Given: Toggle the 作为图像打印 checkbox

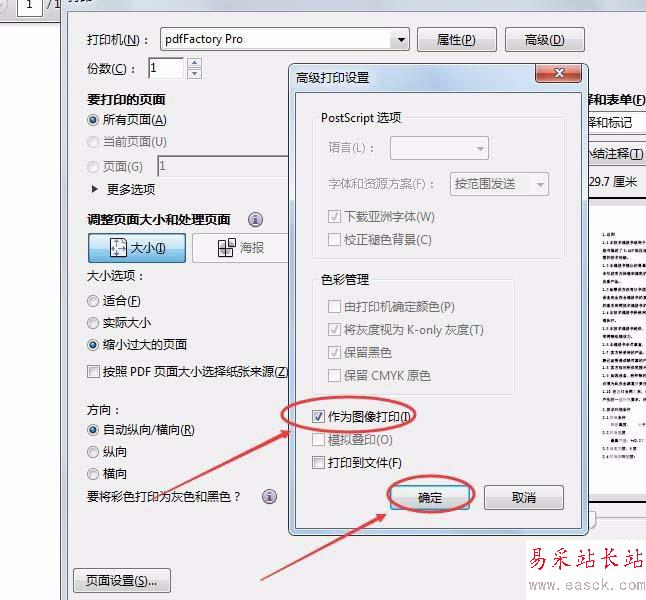Looking at the screenshot, I should (318, 416).
